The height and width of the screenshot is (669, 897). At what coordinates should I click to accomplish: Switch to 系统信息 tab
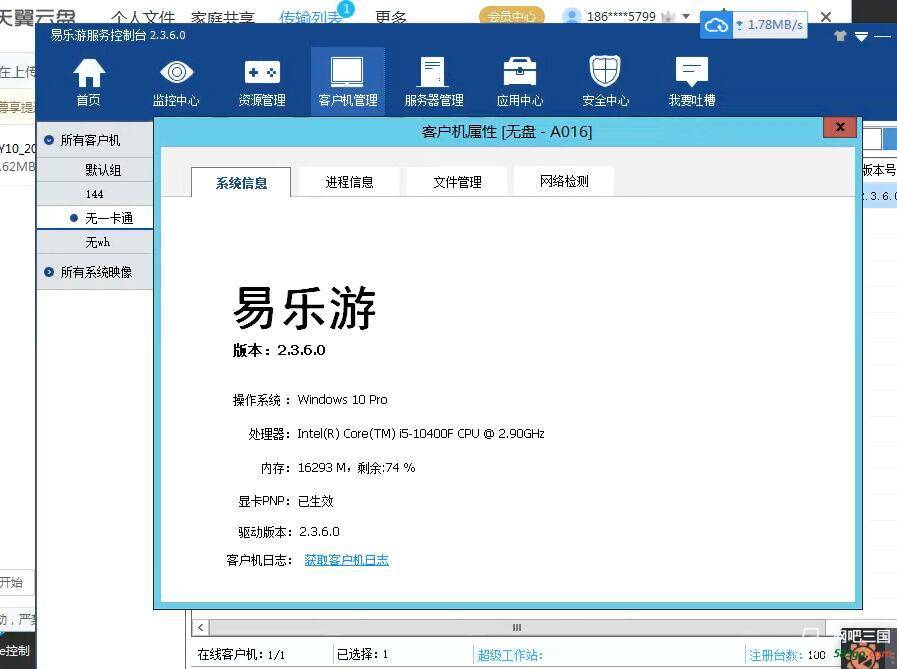pyautogui.click(x=241, y=183)
